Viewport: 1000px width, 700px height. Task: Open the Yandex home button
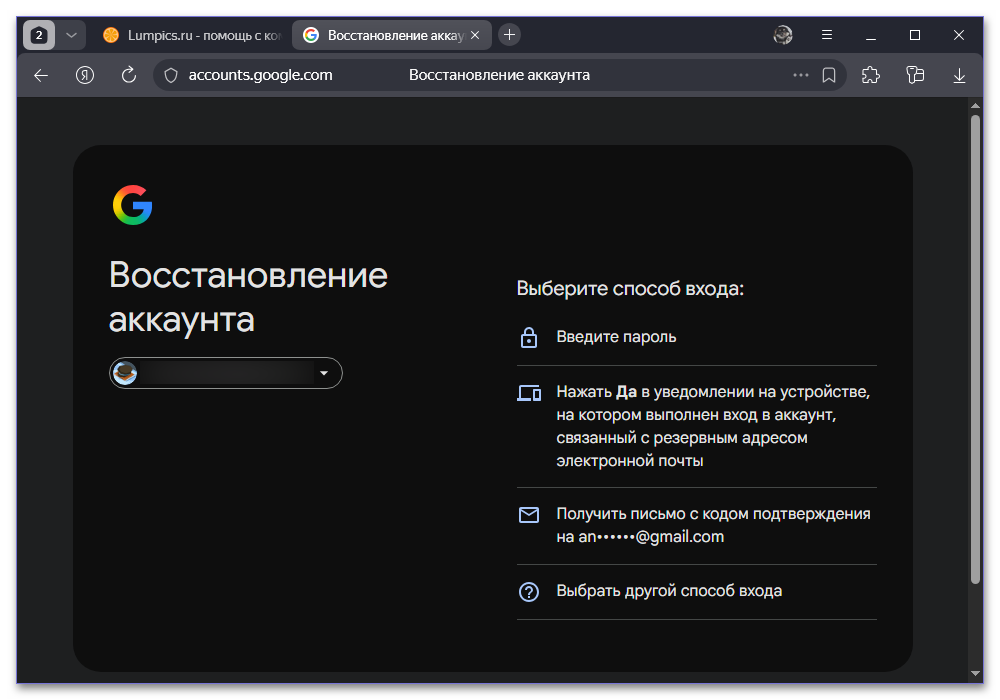tap(85, 75)
